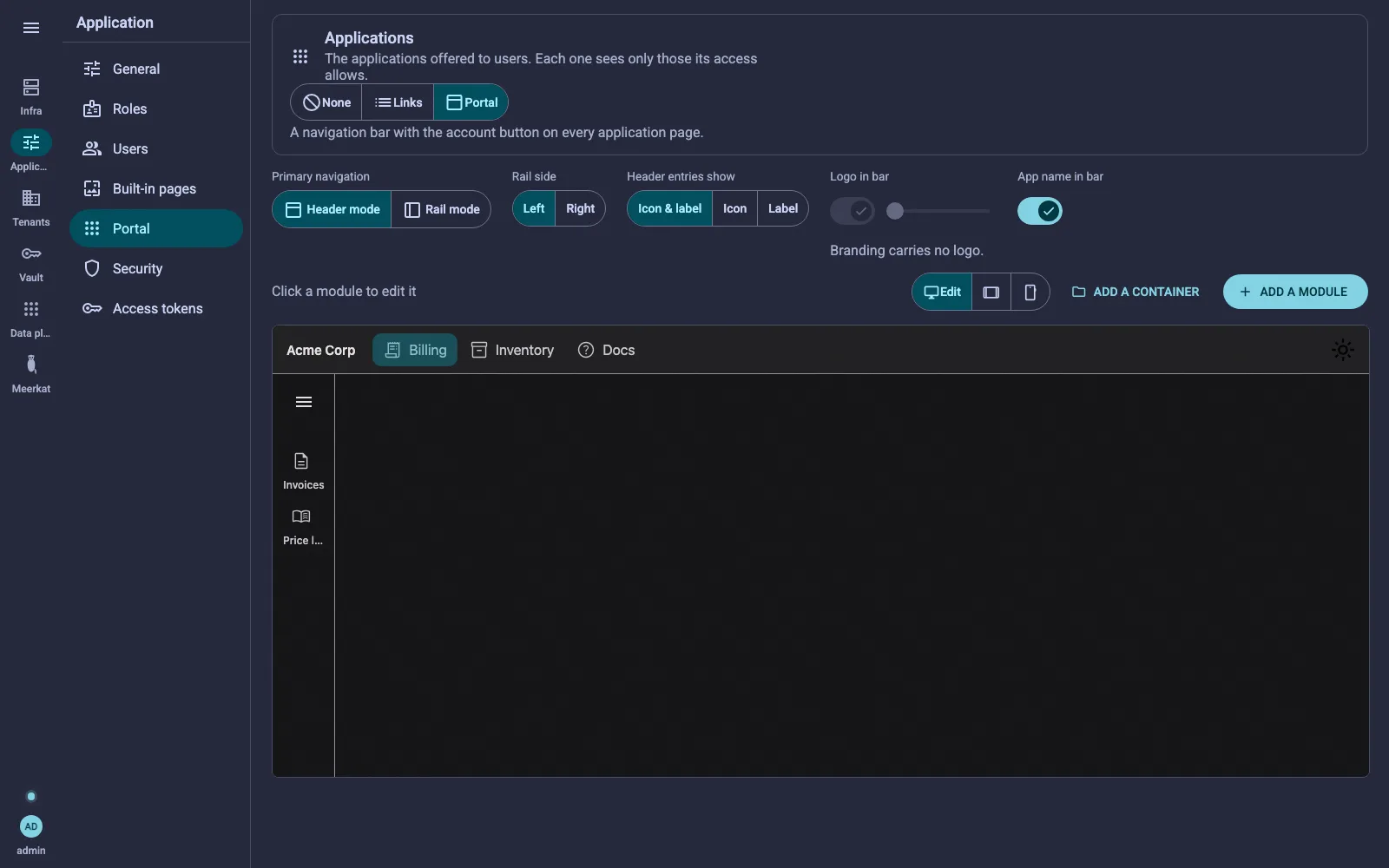Screen dimensions: 1389x868
Task: Select the Links applications option
Action: (398, 102)
